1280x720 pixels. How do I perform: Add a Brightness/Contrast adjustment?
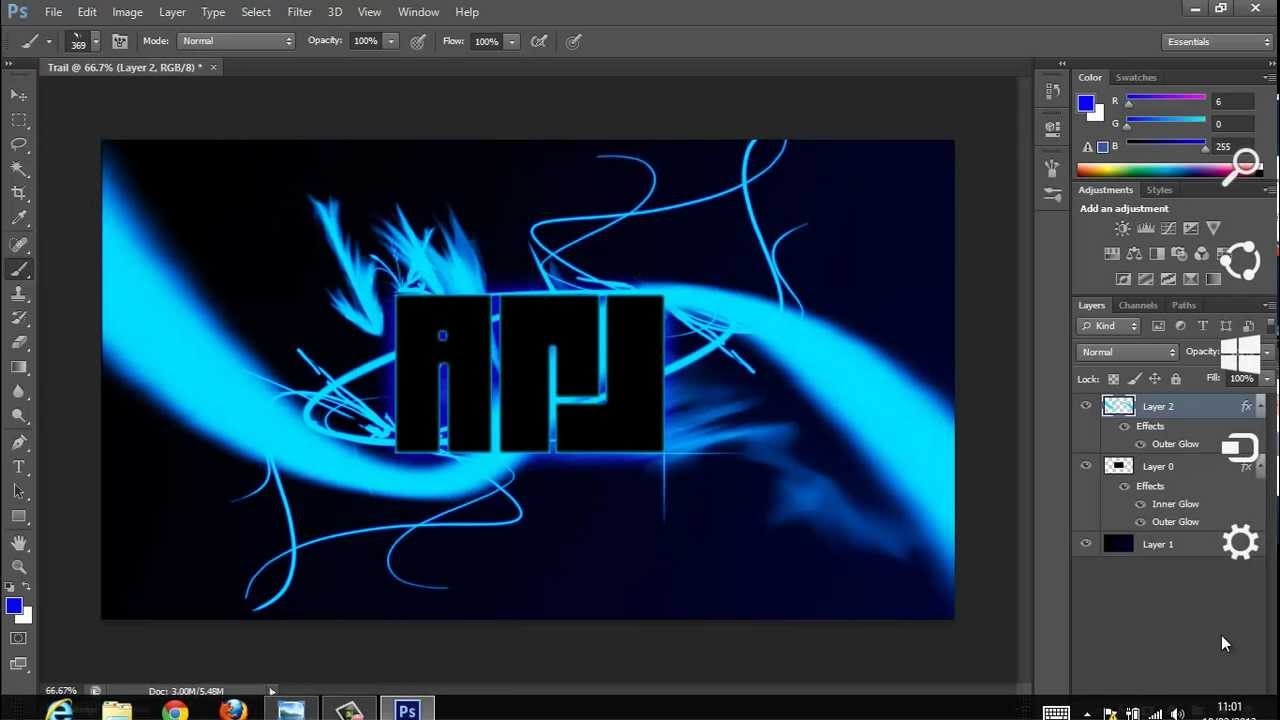(x=1123, y=229)
